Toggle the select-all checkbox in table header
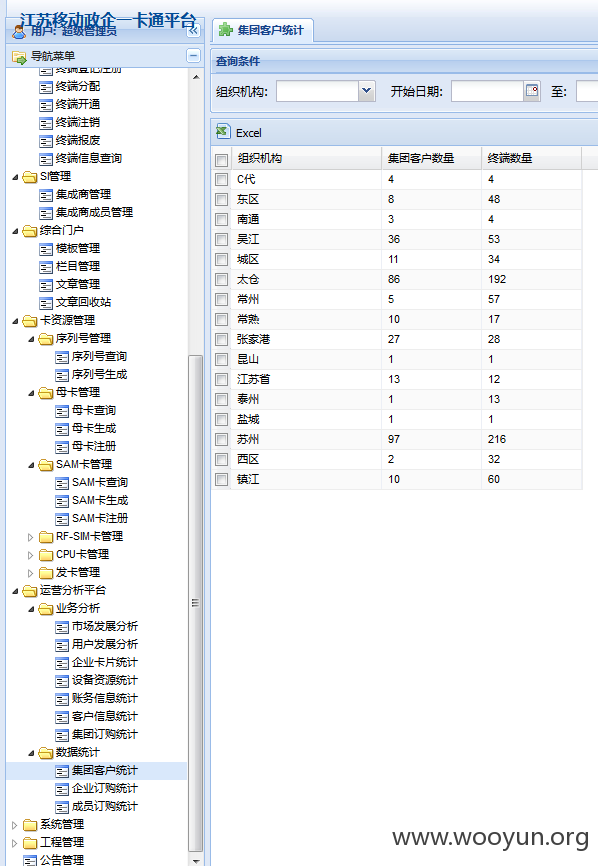This screenshot has height=866, width=598. [x=221, y=160]
